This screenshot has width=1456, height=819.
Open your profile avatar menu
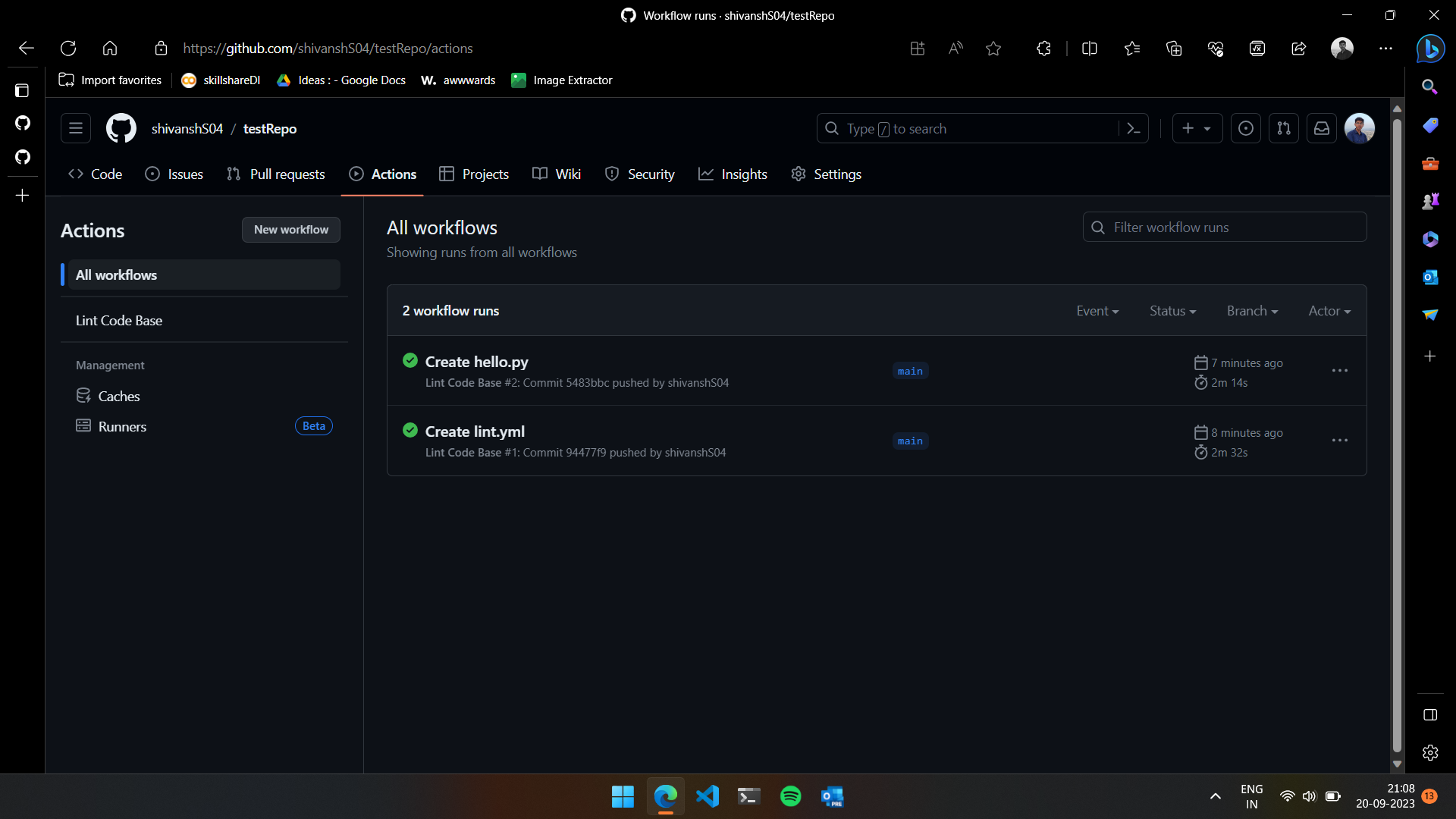[x=1360, y=128]
